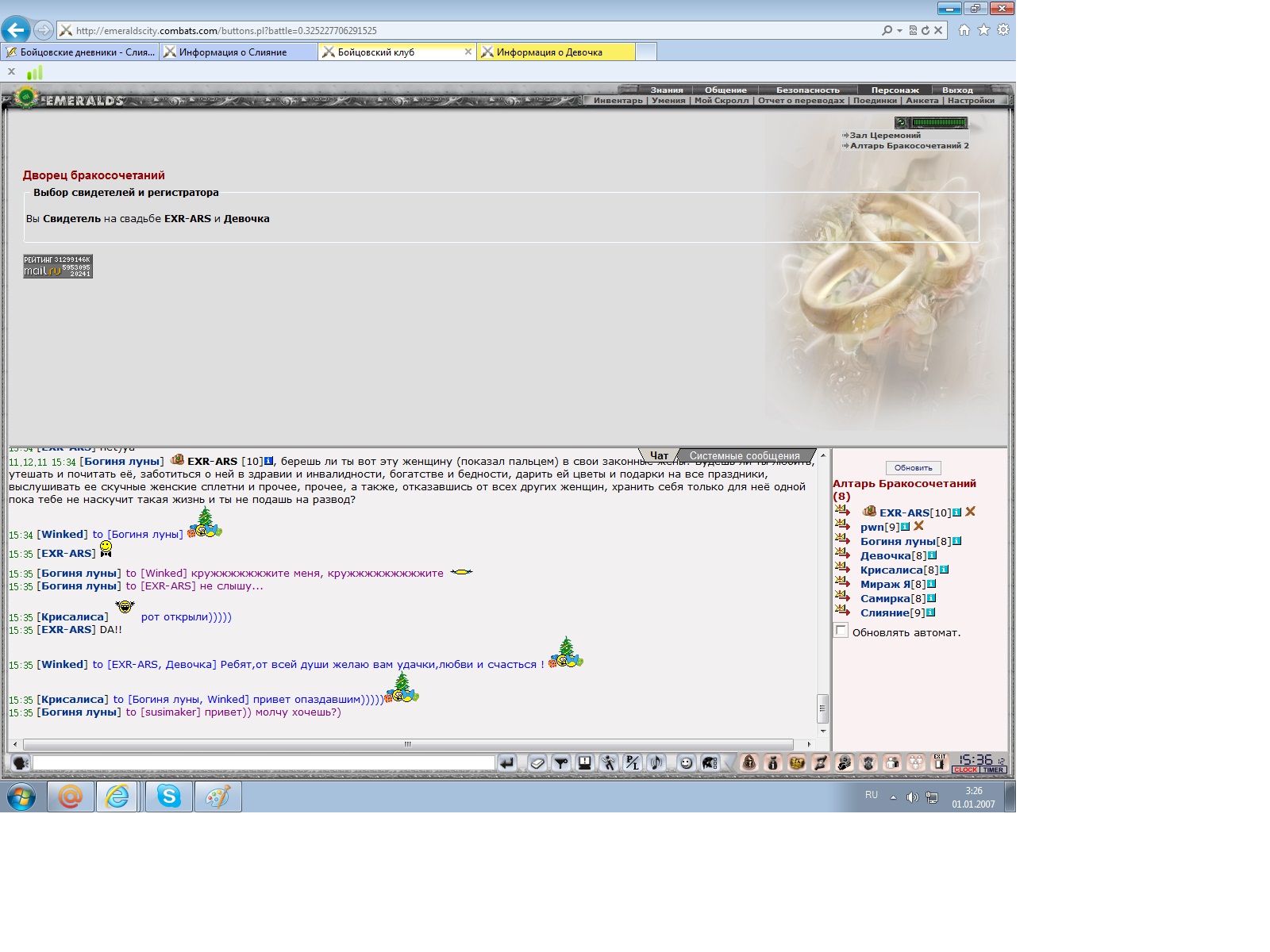Viewport: 1270px width, 952px height.
Task: Click the Выход menu item
Action: coord(957,90)
